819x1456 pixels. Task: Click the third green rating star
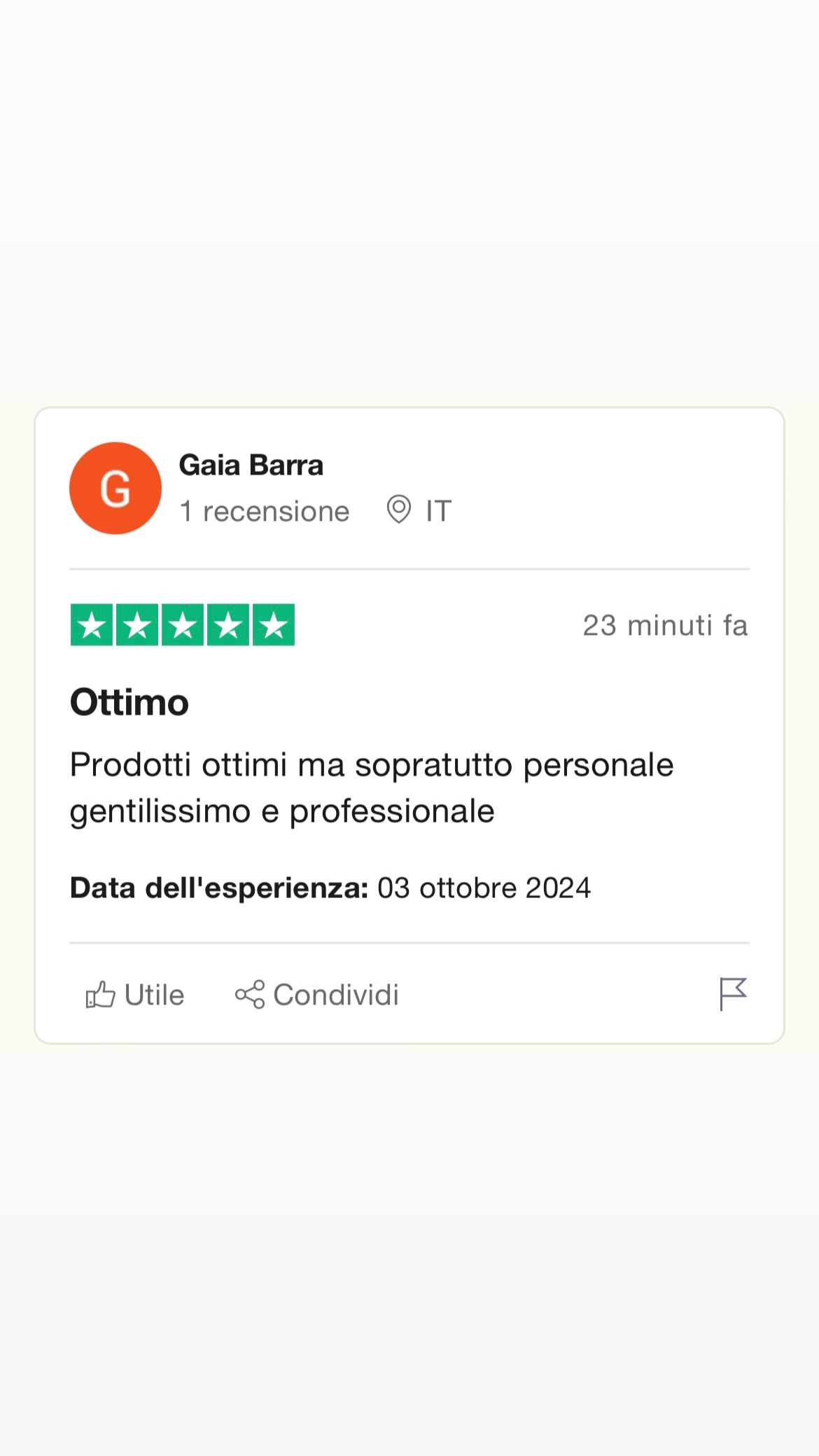pos(183,624)
